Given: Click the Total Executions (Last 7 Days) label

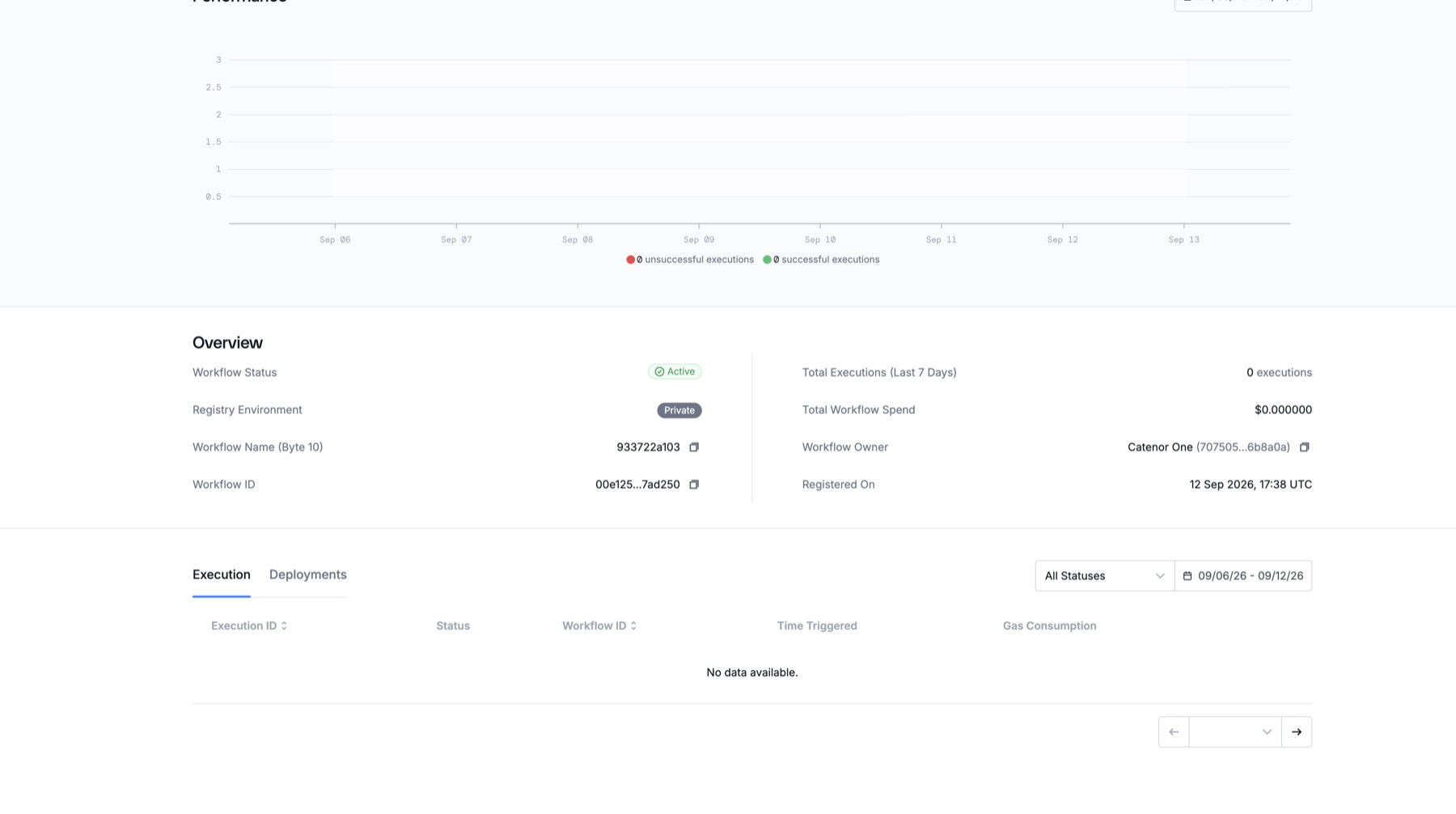Looking at the screenshot, I should pos(879,373).
